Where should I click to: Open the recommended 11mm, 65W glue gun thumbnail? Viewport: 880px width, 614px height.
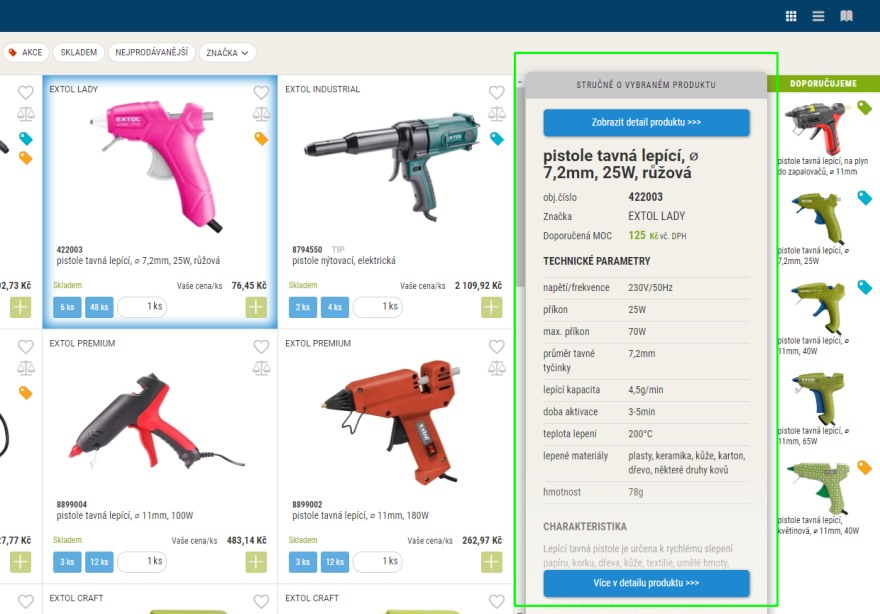point(817,397)
